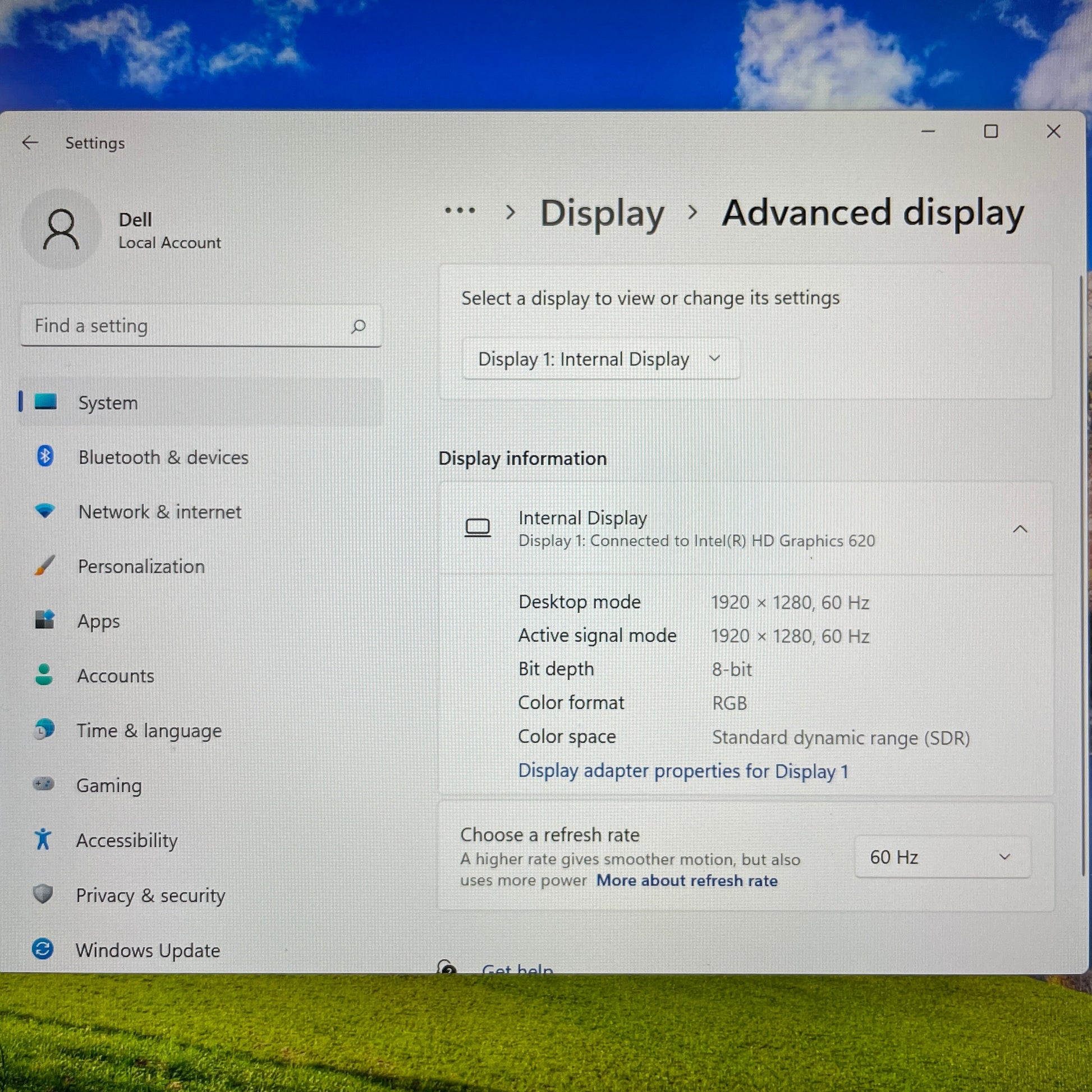Collapse the Internal Display information section
This screenshot has width=1092, height=1092.
(x=1020, y=529)
